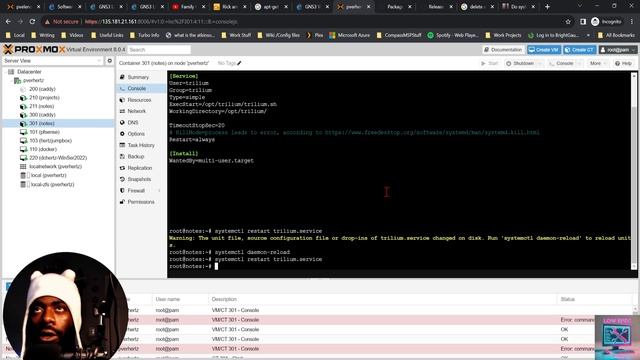Open the Chrome three-dot menu
The image size is (640, 360).
coord(632,22)
